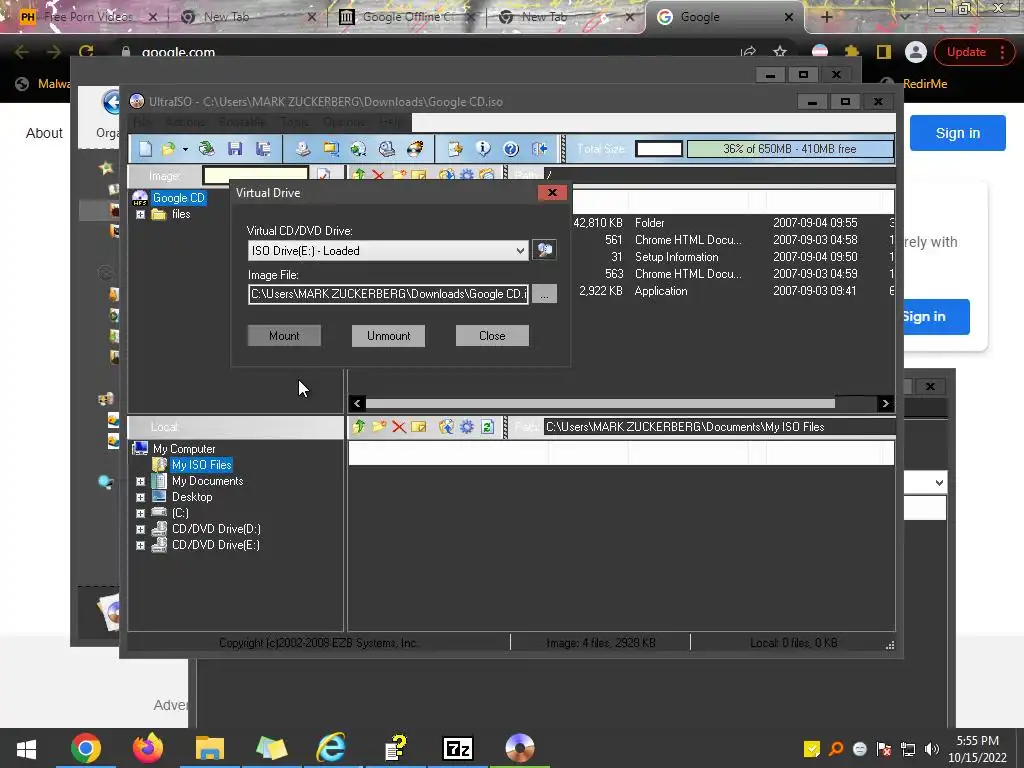Viewport: 1024px width, 768px height.
Task: Click the '42,810 KB' folder size cell
Action: (598, 223)
